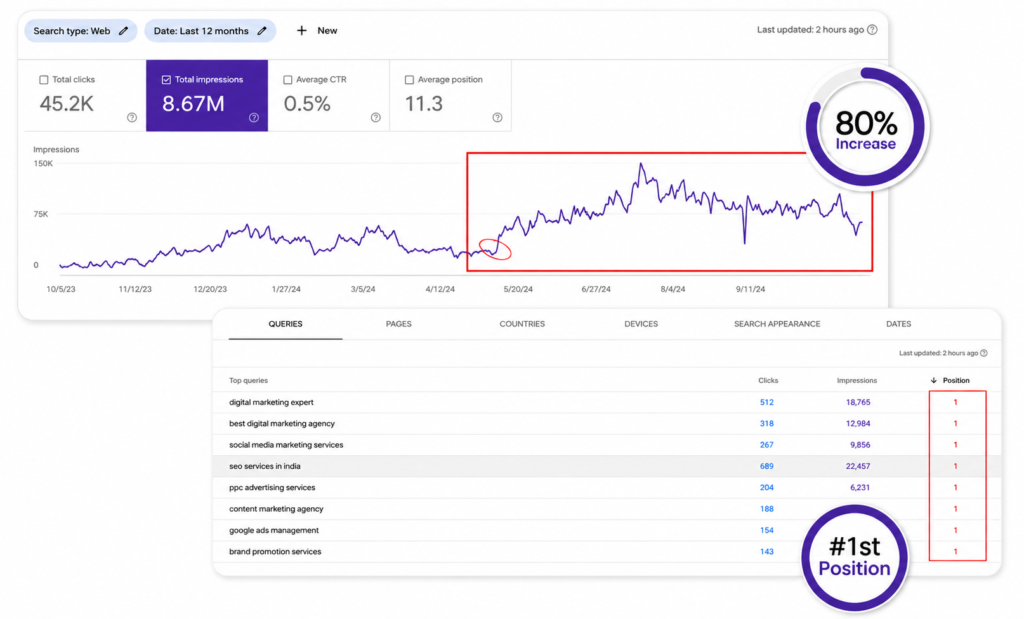Open help icon in Average position card
This screenshot has height=619, width=1024.
click(x=498, y=118)
